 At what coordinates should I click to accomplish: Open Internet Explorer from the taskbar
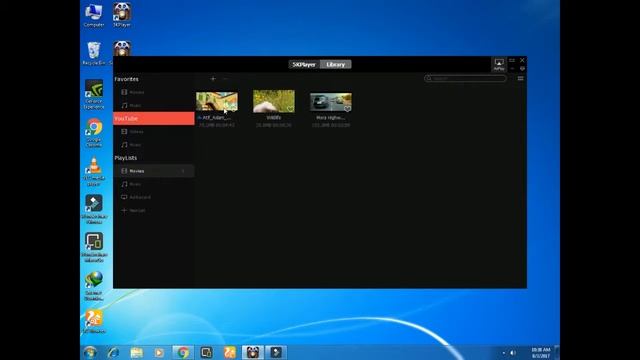[x=113, y=352]
